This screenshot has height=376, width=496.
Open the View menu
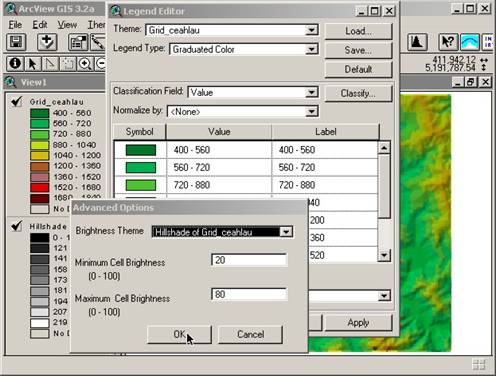tap(67, 25)
